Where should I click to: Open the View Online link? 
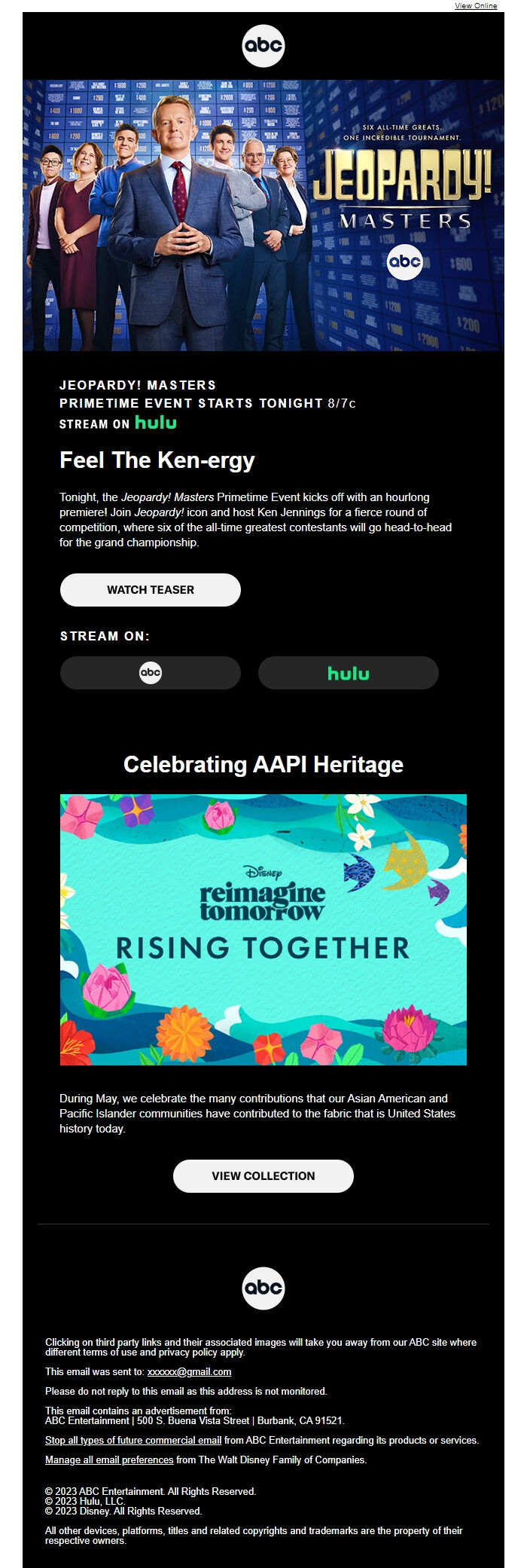point(476,5)
